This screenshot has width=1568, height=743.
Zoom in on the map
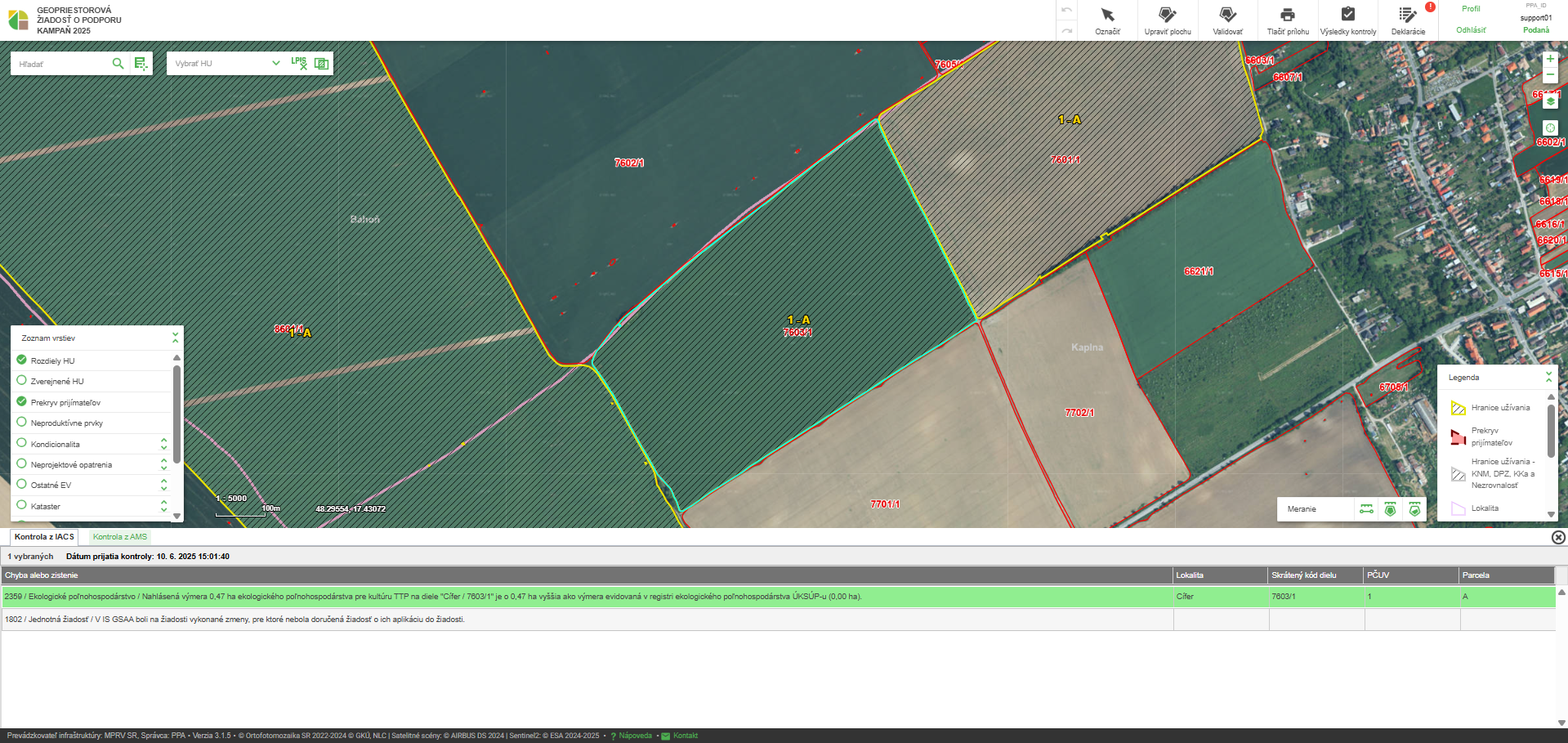click(1550, 59)
